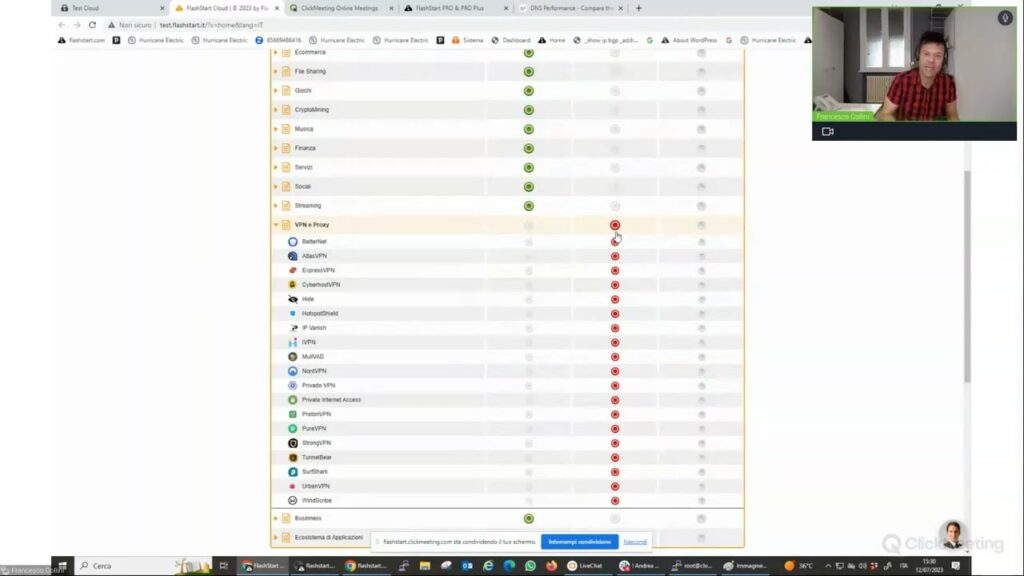The image size is (1024, 576).
Task: Click the stop screen sharing button
Action: point(579,542)
